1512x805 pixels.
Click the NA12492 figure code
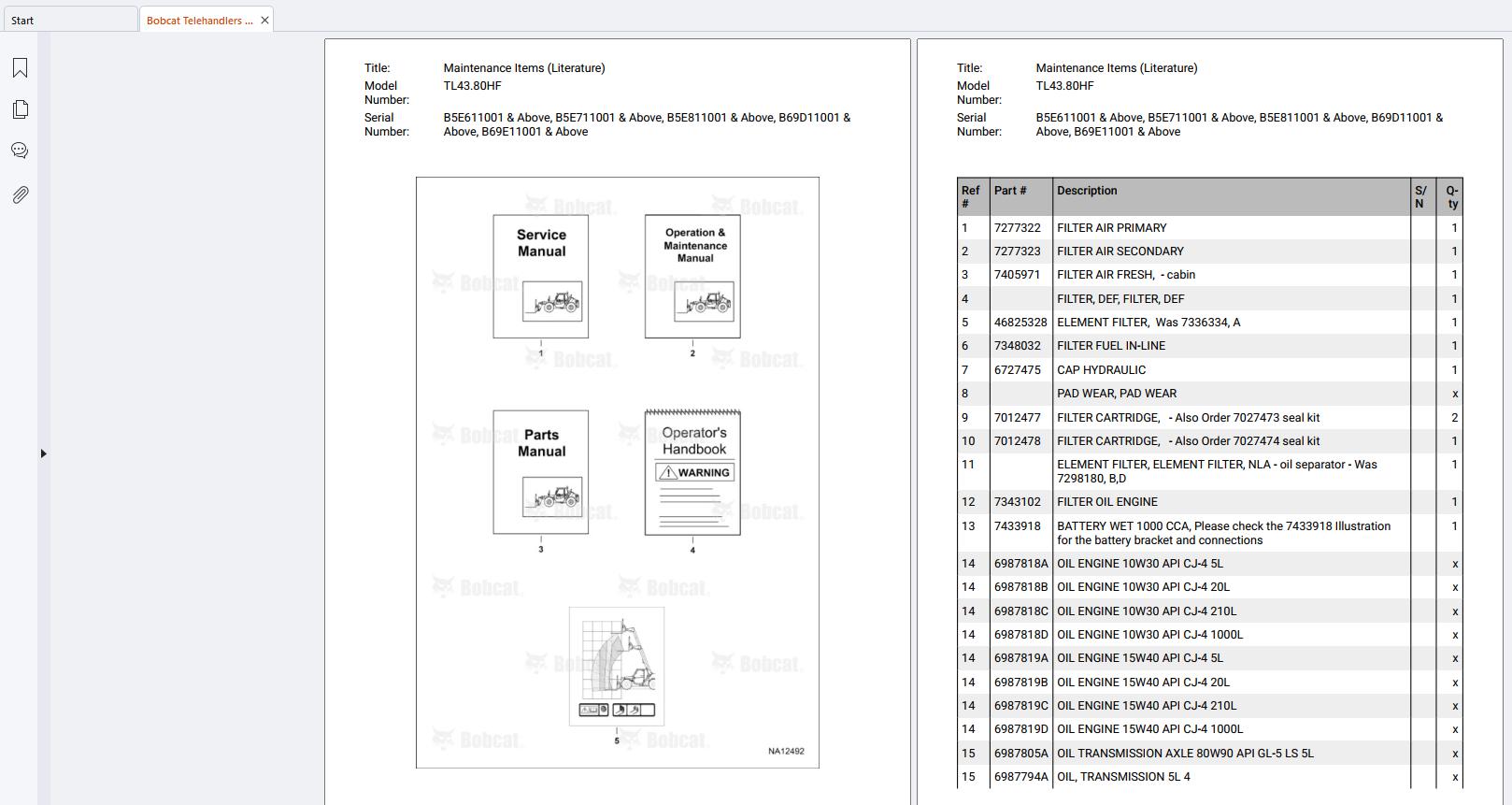click(x=786, y=752)
